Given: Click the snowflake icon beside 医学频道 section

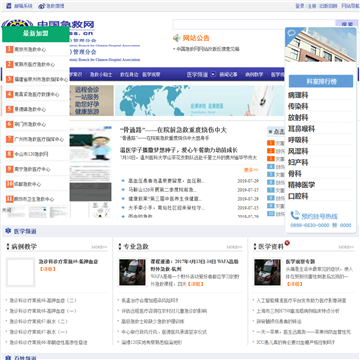Looking at the screenshot, I should coord(8,231).
